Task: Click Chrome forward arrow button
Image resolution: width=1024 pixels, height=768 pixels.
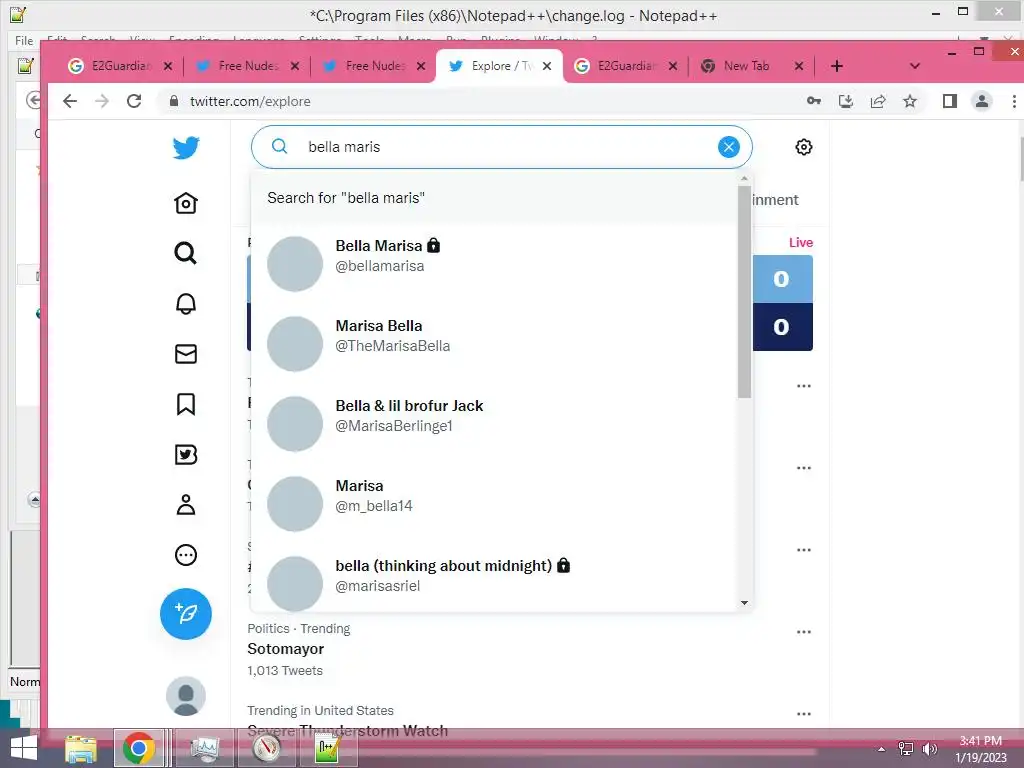Action: (102, 101)
